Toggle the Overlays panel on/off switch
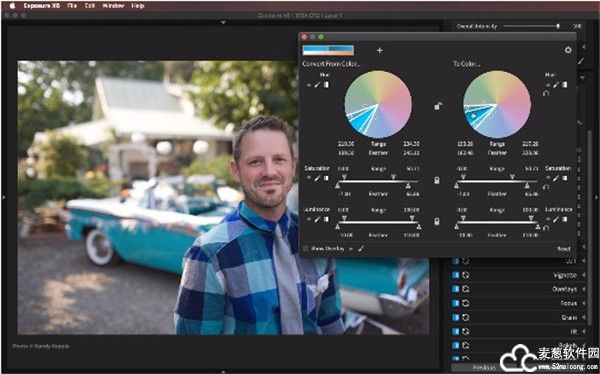The height and width of the screenshot is (374, 600). (455, 289)
